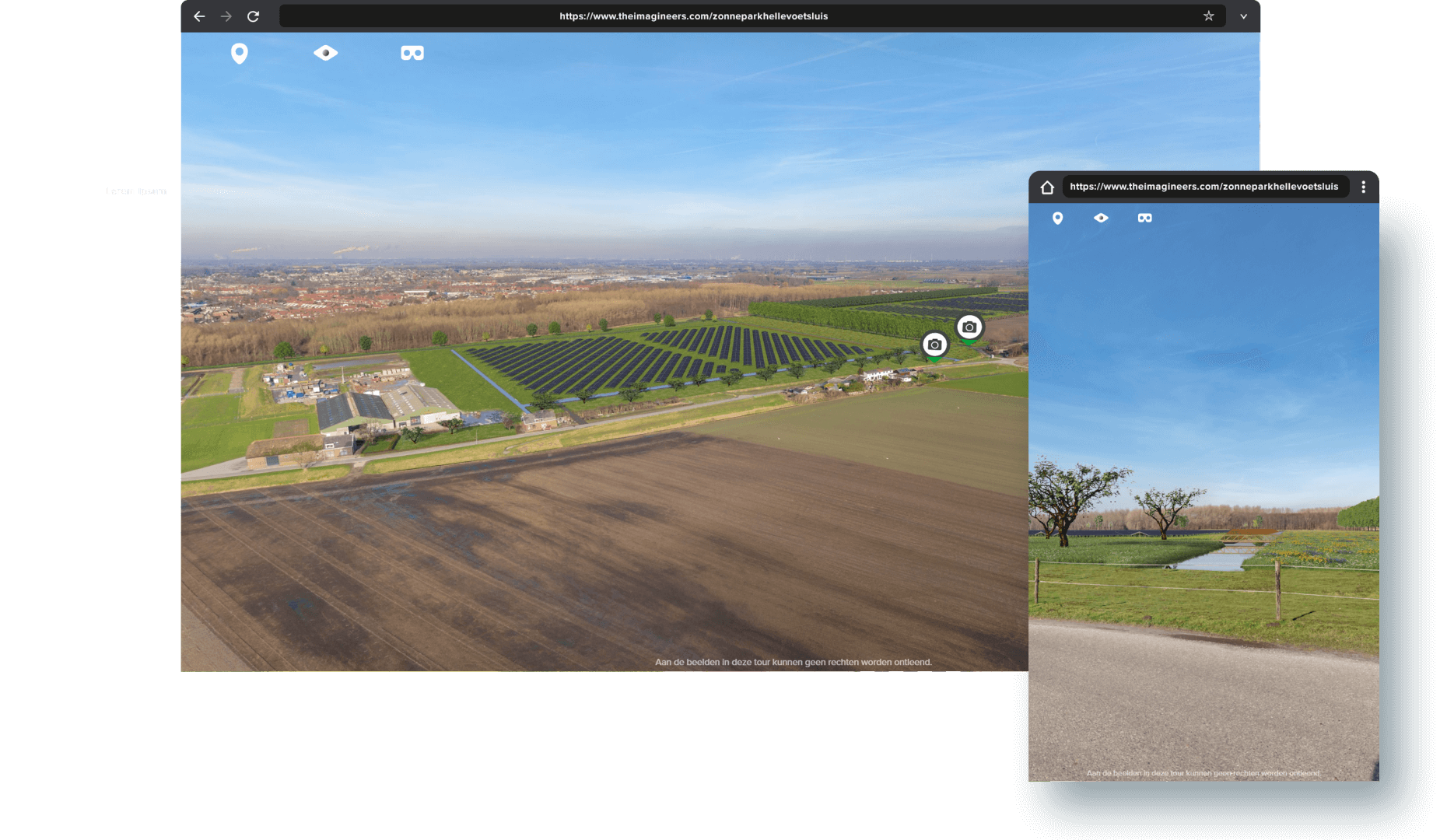Click the browser back arrow

(199, 16)
